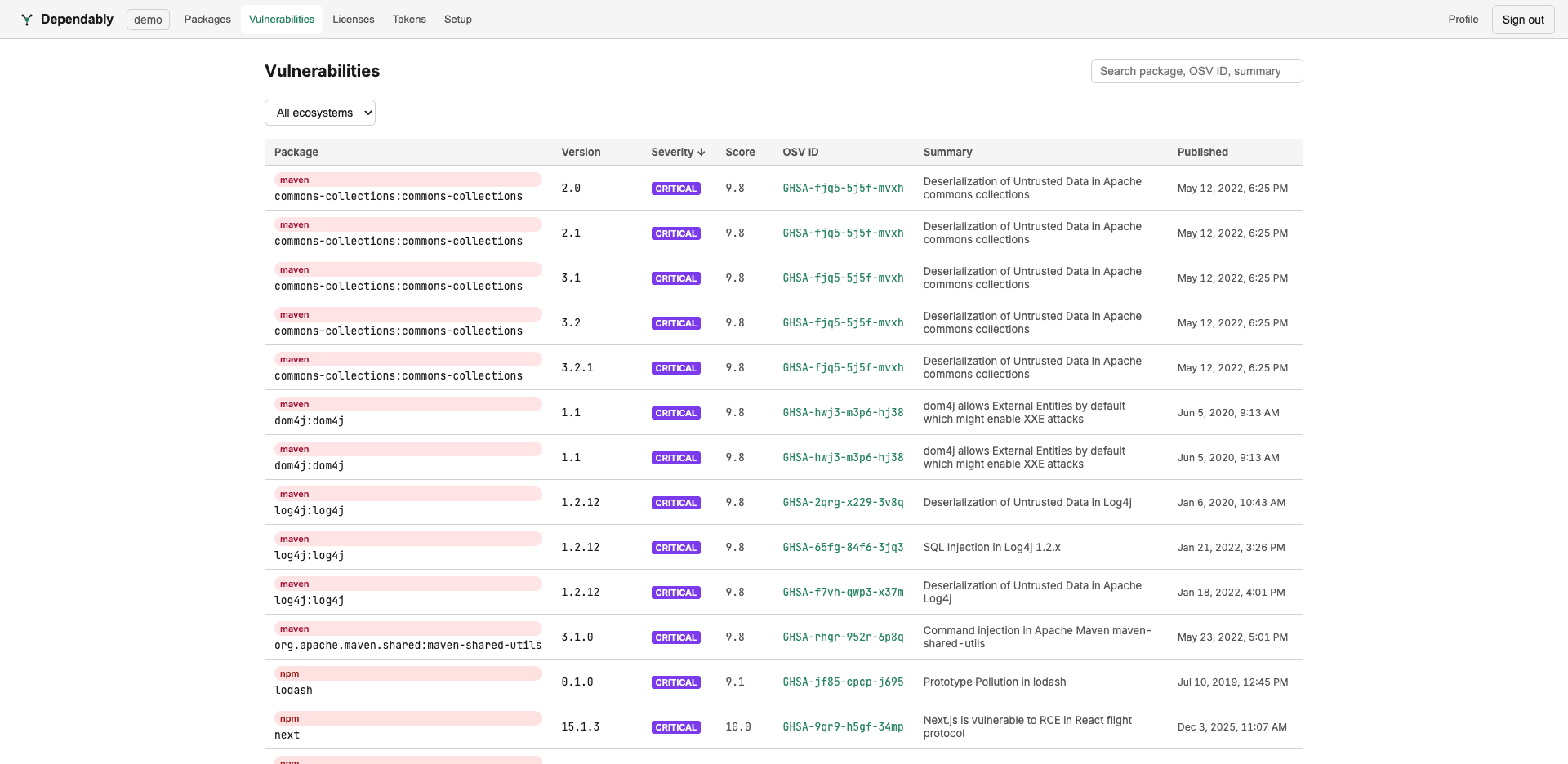Screen dimensions: 1568x764
Task: Click the Jan 21, 2022 published date
Action: (1231, 548)
